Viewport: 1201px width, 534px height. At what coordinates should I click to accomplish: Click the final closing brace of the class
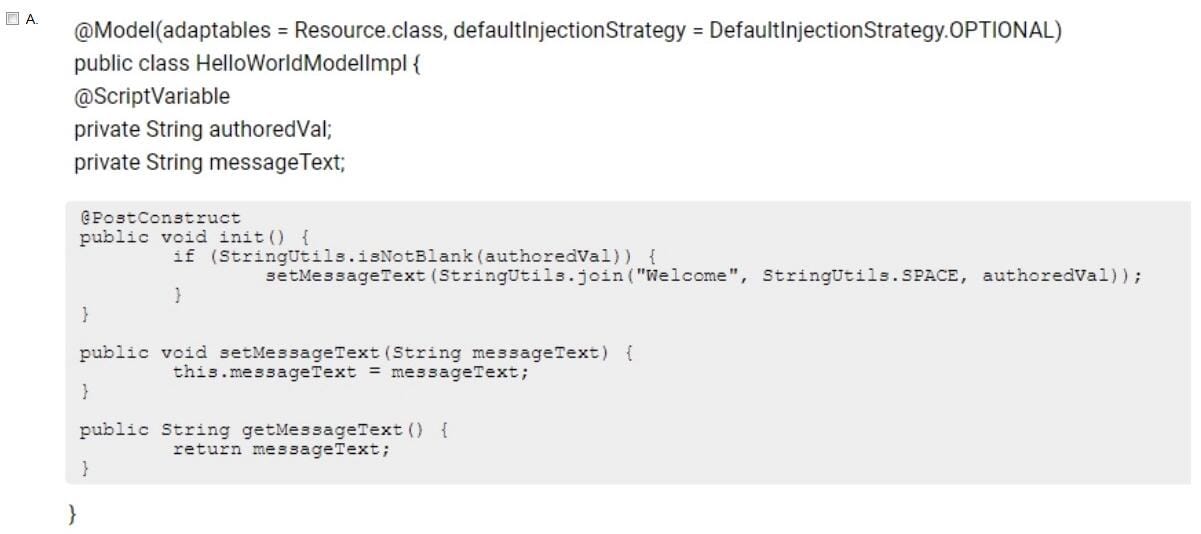tap(71, 514)
